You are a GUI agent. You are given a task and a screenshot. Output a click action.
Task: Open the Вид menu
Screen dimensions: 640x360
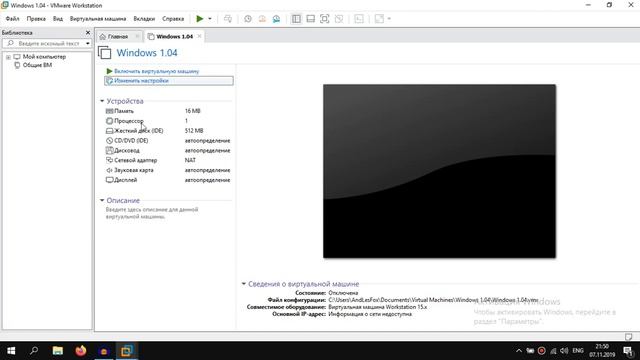click(58, 19)
